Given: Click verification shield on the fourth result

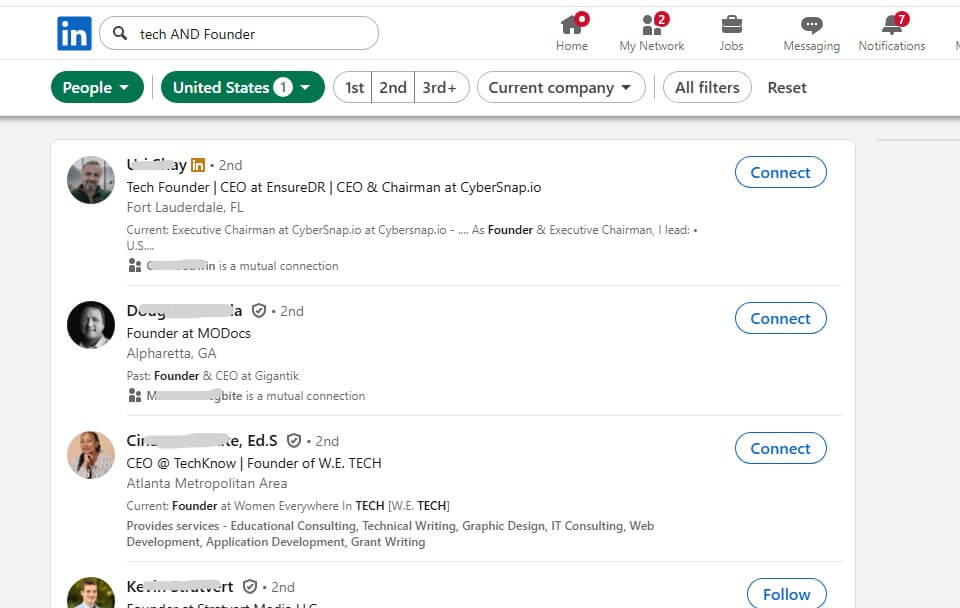Looking at the screenshot, I should (250, 587).
